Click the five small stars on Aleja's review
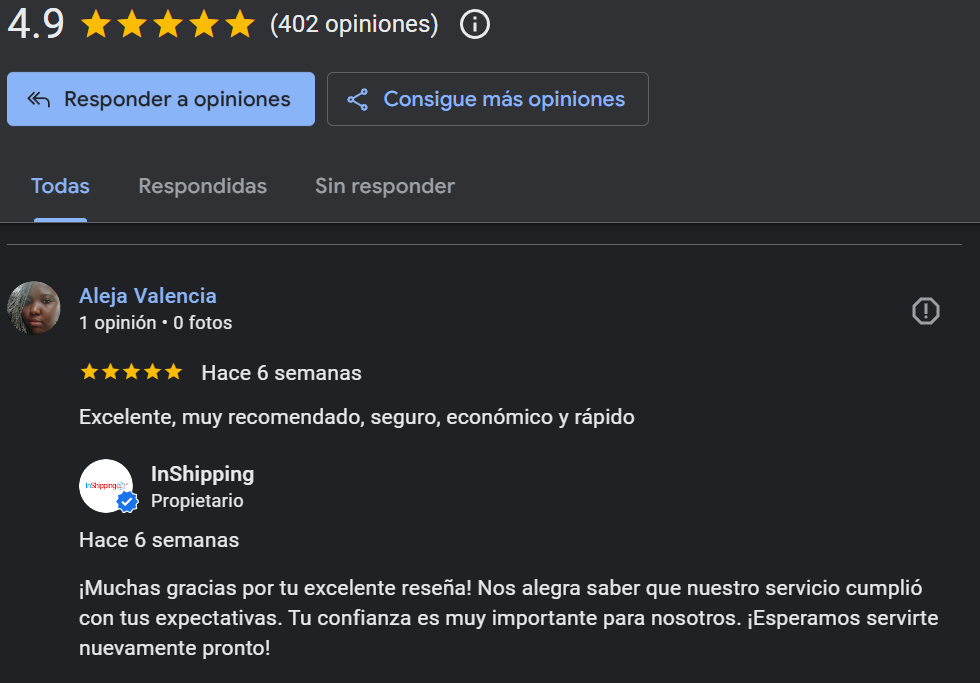The height and width of the screenshot is (683, 980). coord(131,372)
